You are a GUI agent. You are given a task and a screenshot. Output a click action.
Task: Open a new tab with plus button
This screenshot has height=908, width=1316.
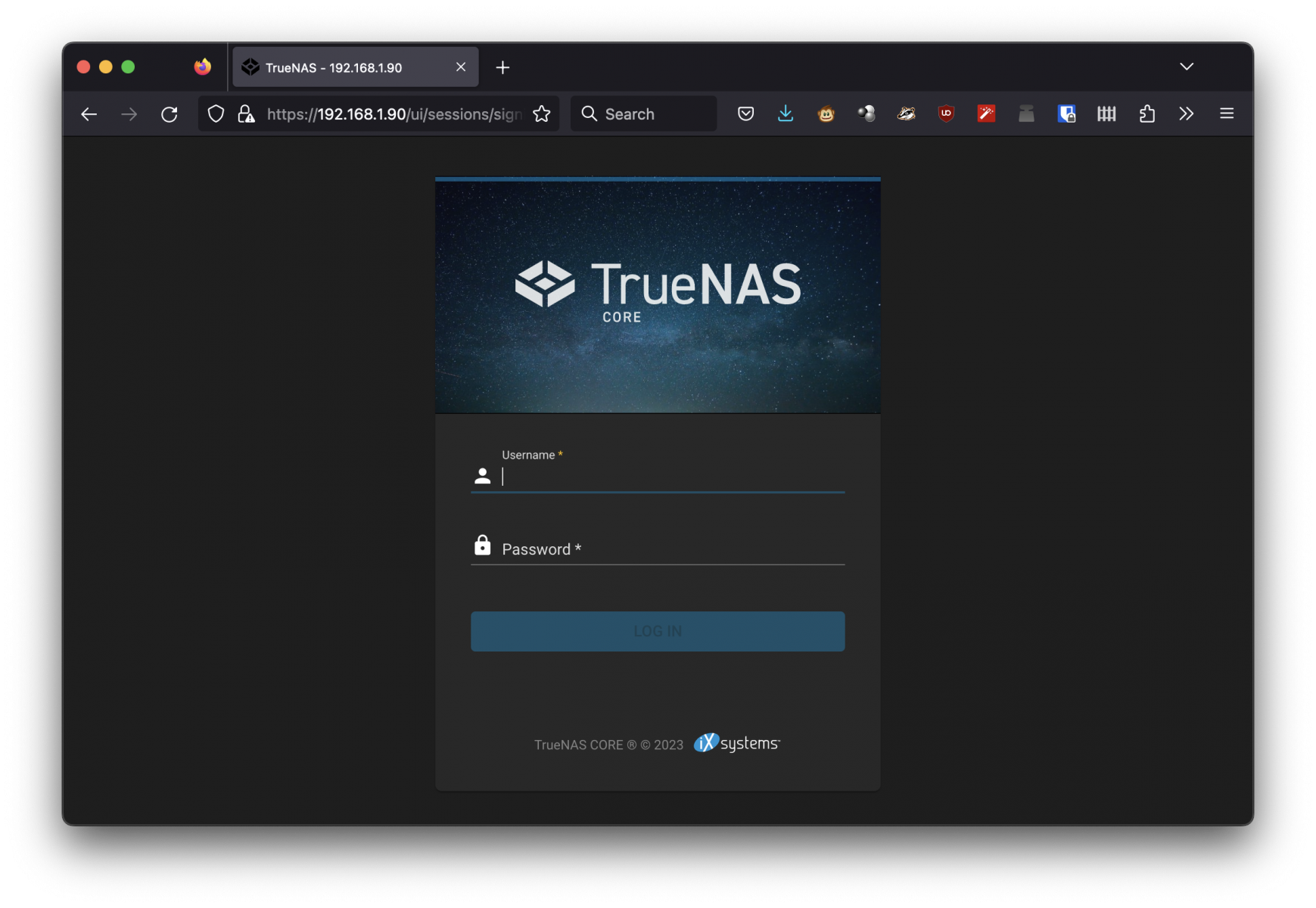(x=502, y=67)
